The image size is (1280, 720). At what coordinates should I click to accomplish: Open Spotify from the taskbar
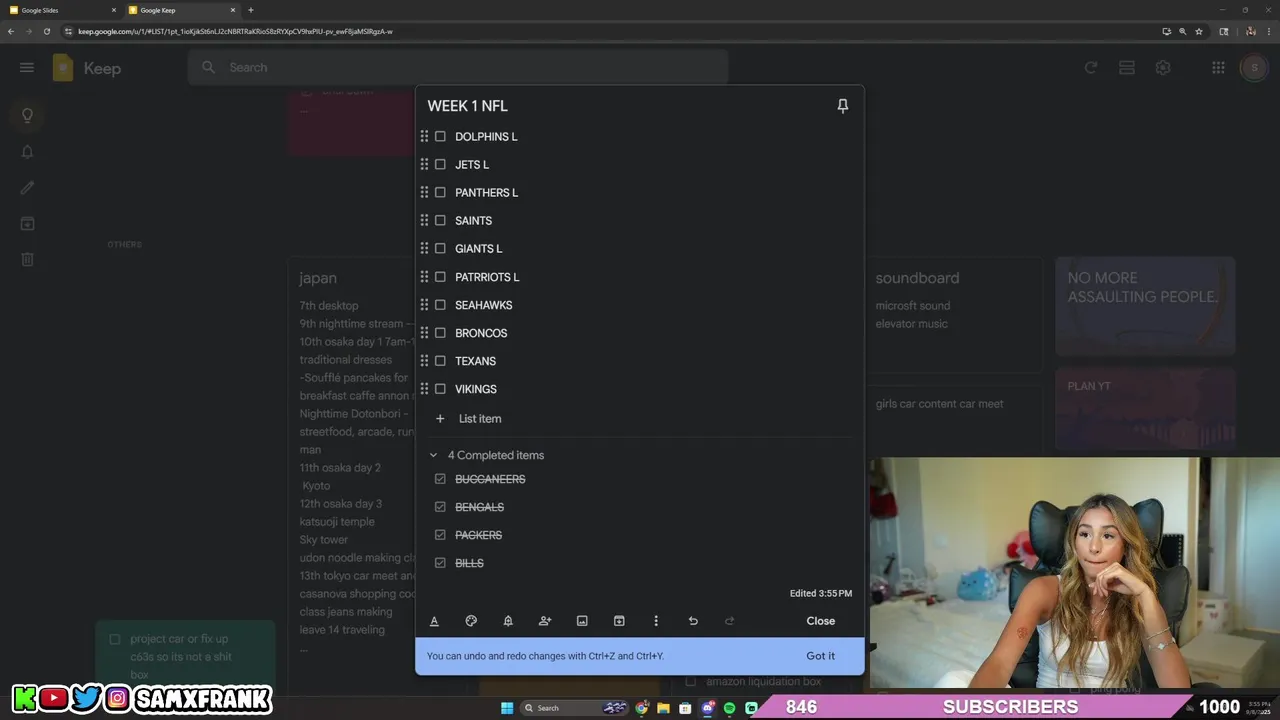729,708
